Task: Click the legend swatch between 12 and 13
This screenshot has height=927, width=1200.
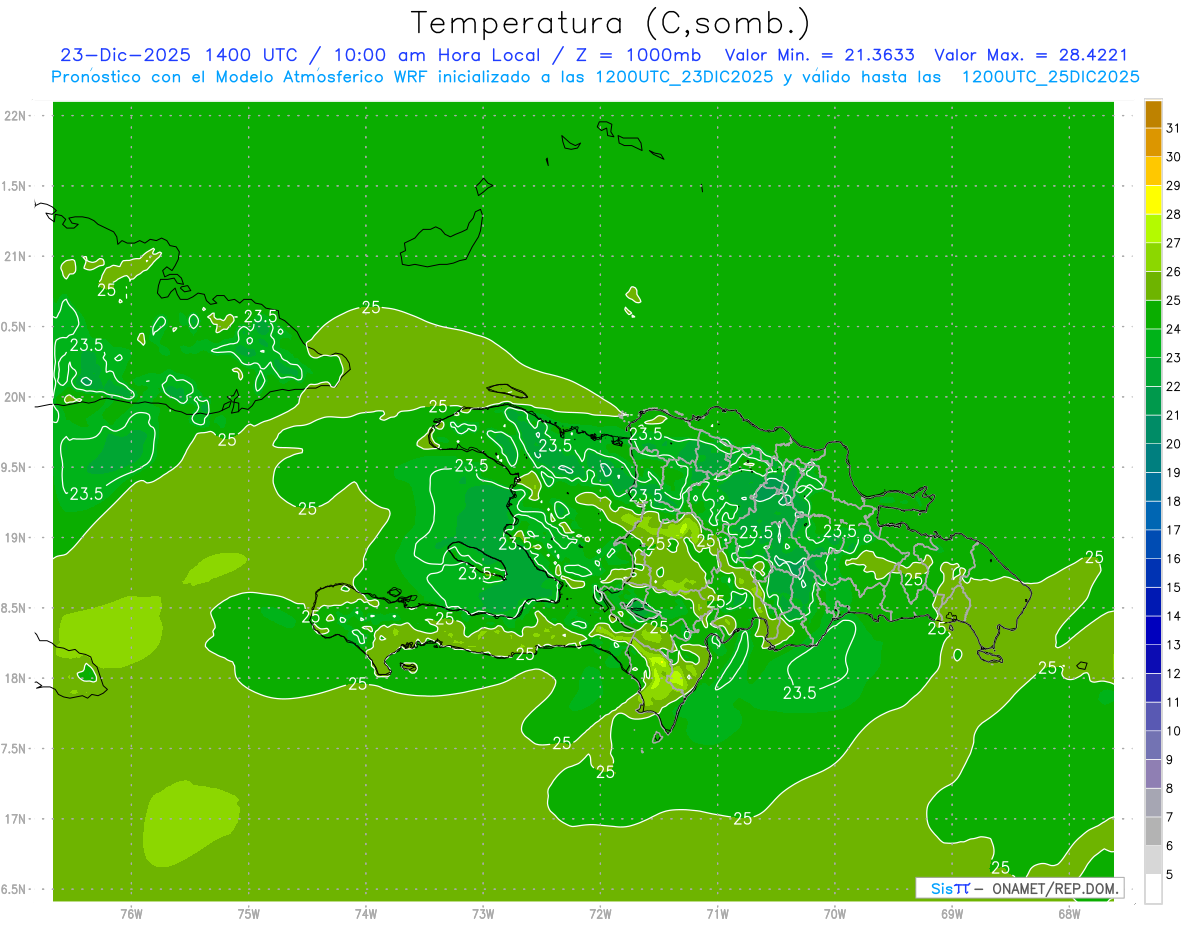Action: tap(1153, 660)
